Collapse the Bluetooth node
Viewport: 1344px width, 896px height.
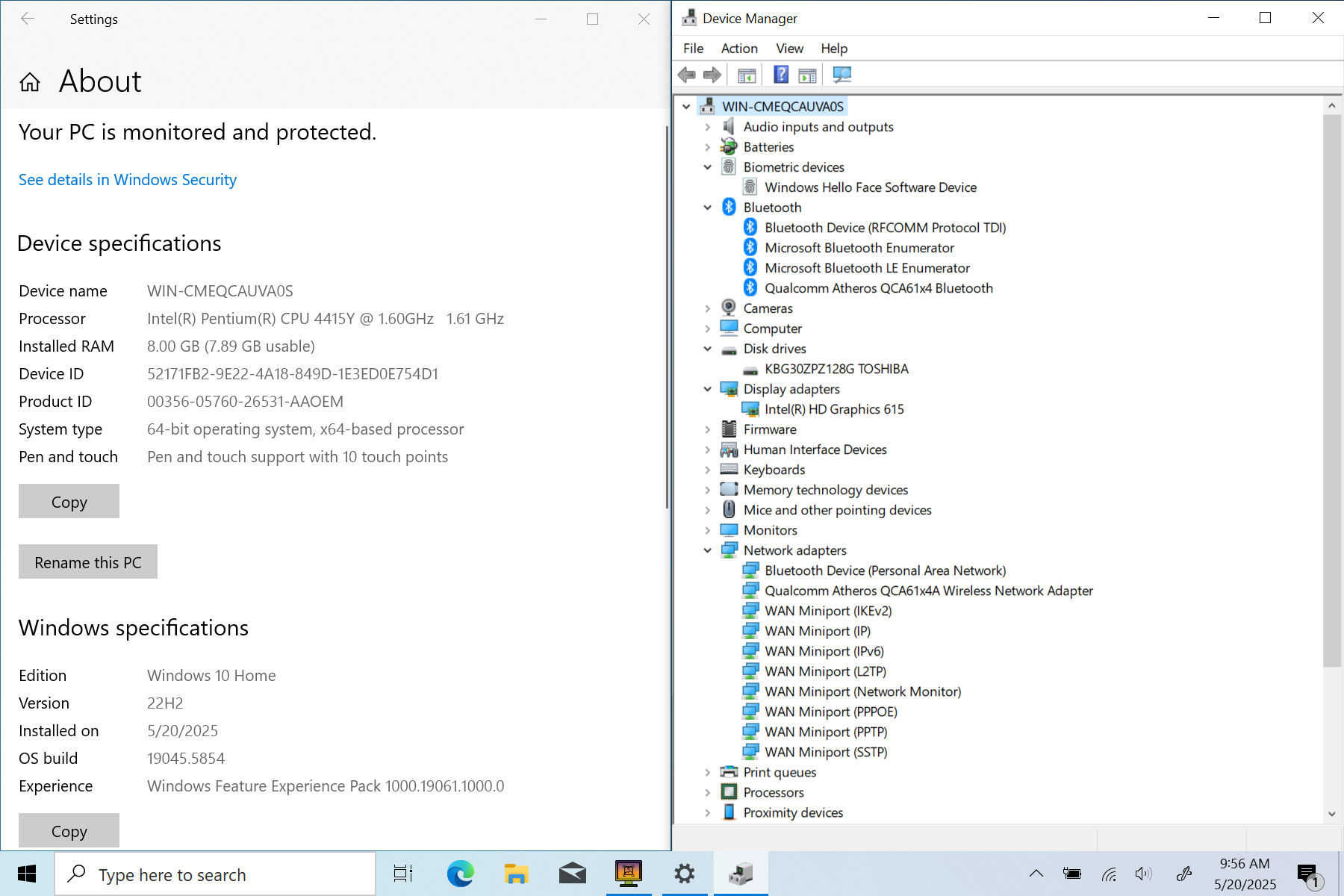tap(708, 208)
